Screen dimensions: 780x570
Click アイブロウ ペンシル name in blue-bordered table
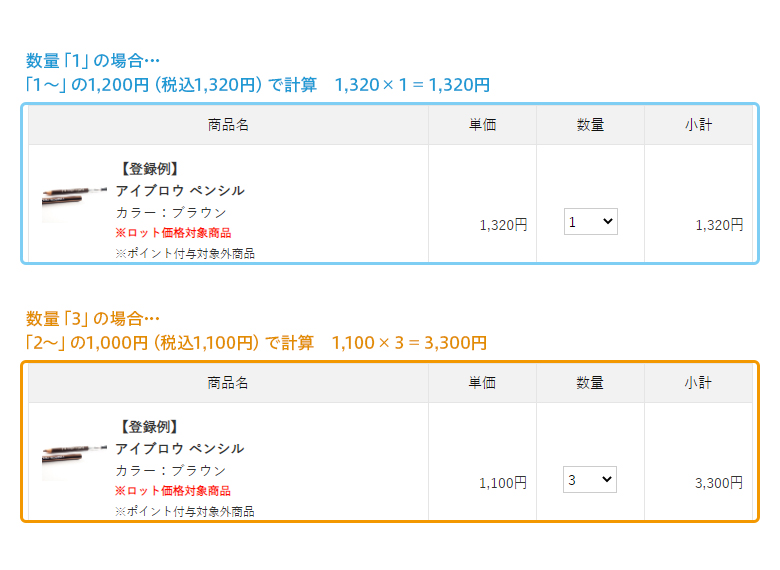pos(180,190)
